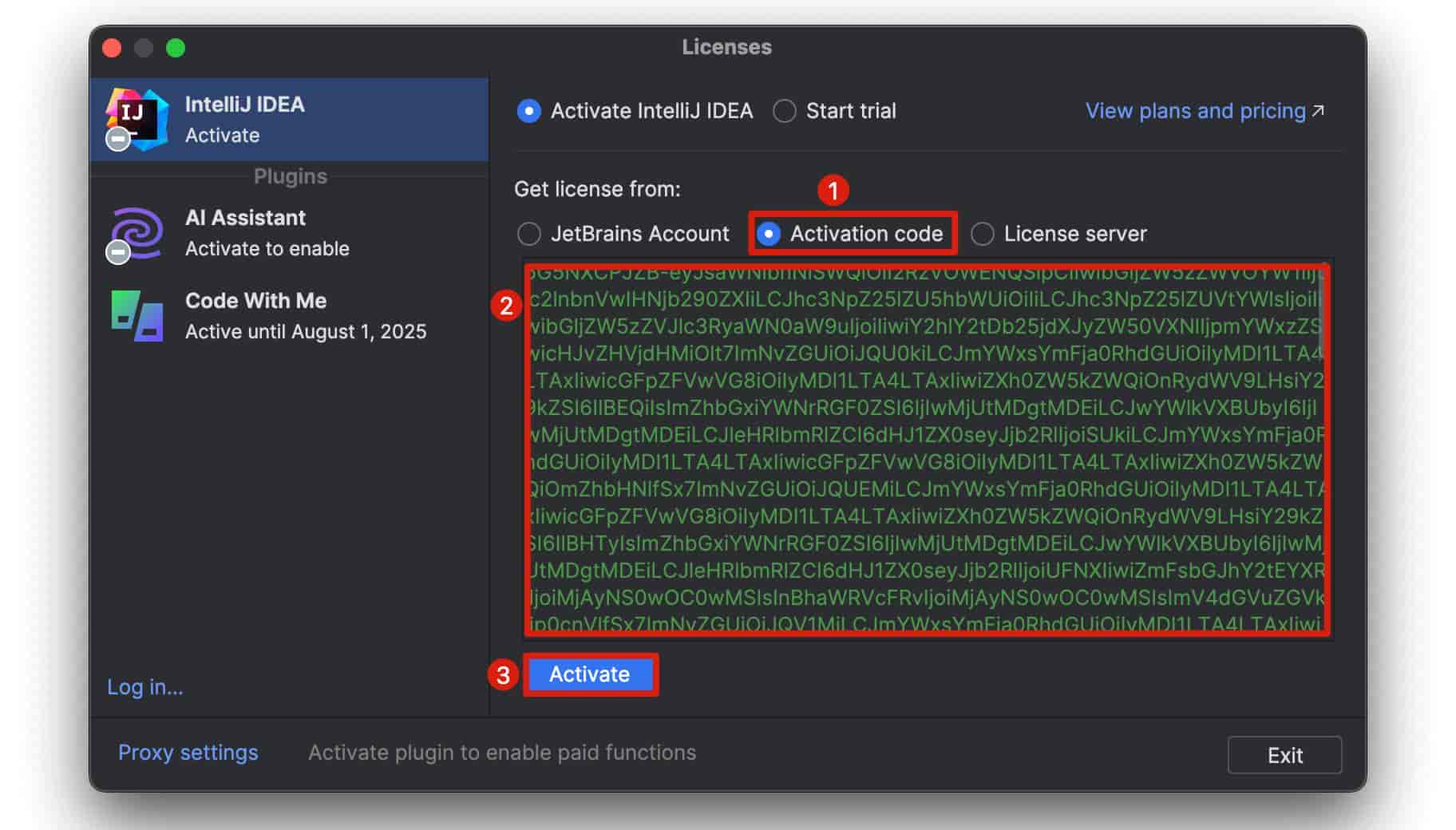
Task: Select the License server radio option
Action: tap(982, 234)
